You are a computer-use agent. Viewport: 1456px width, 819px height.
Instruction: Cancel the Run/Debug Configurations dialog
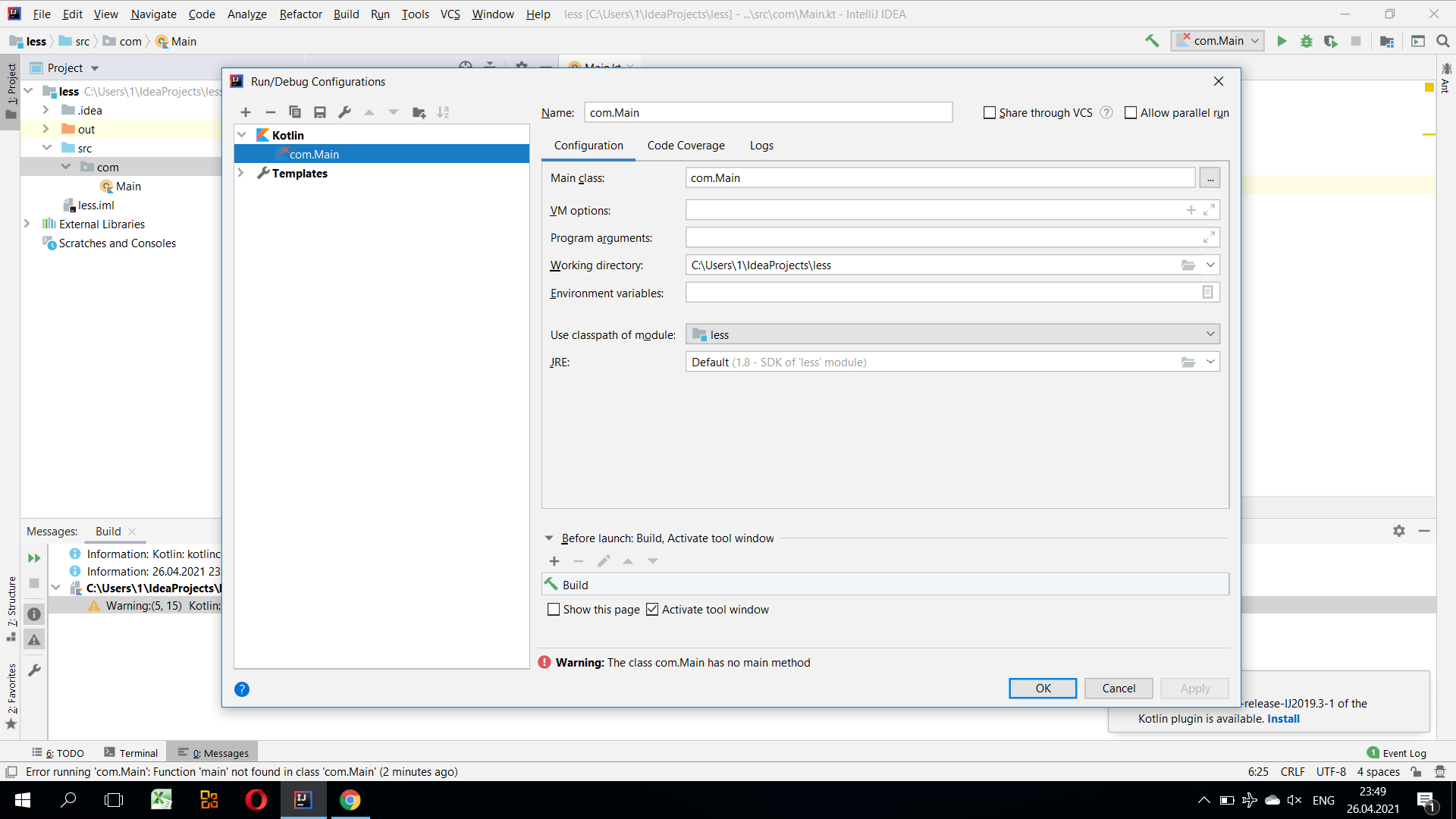click(x=1119, y=689)
